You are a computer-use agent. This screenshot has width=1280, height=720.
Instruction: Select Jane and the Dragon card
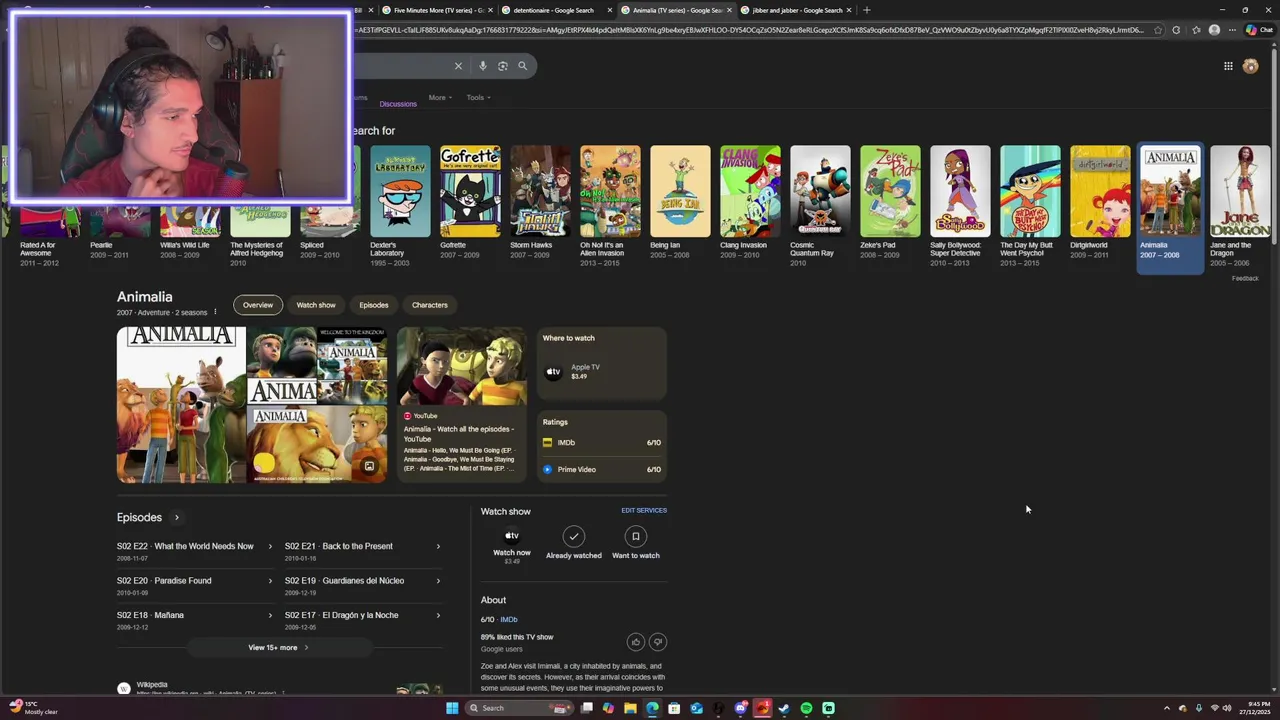coord(1240,203)
